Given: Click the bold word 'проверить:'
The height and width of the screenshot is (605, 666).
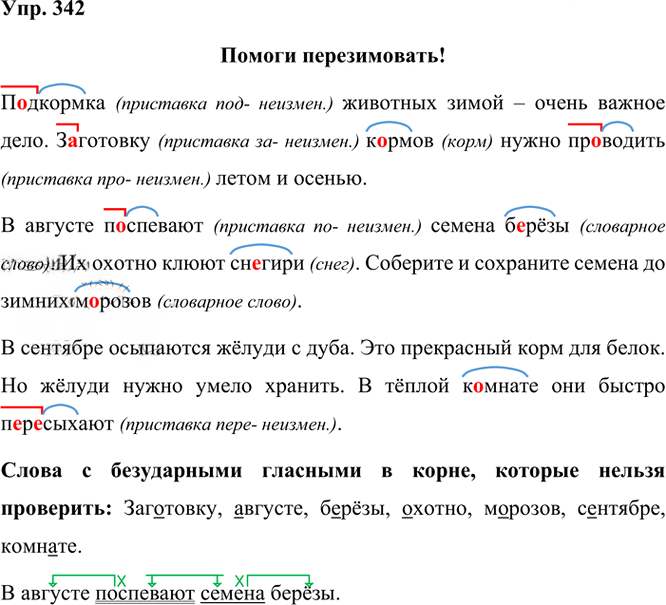Looking at the screenshot, I should [56, 509].
